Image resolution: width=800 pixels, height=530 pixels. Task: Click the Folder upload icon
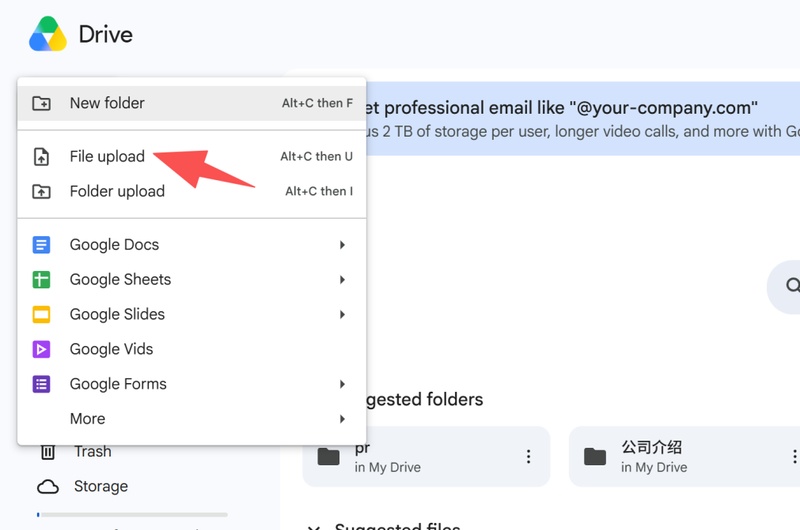[x=41, y=191]
